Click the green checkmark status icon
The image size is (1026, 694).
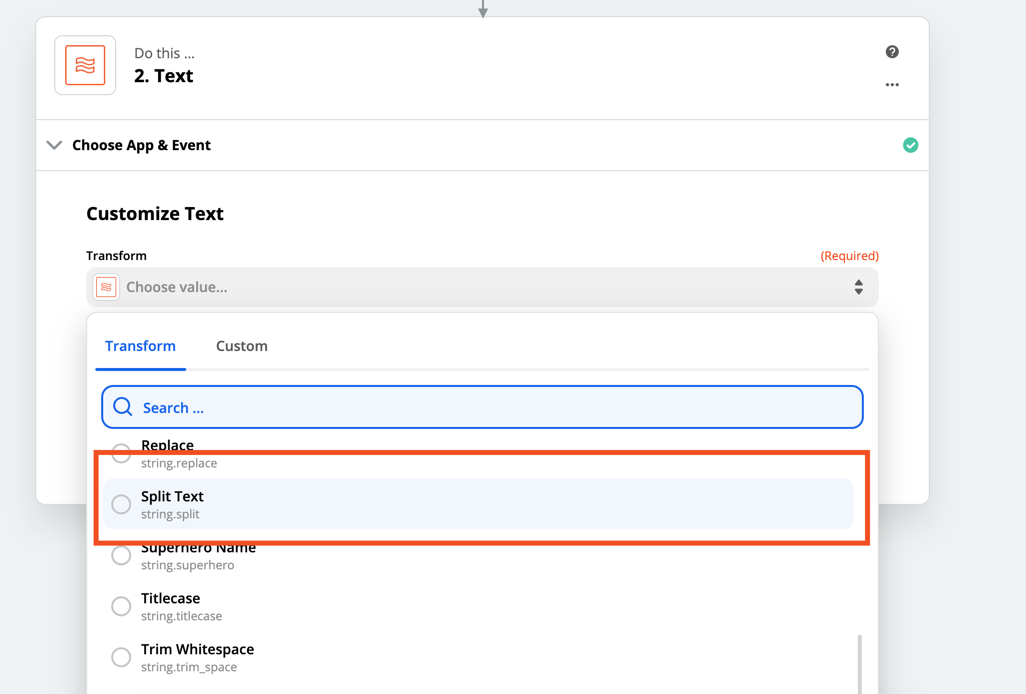click(x=910, y=145)
